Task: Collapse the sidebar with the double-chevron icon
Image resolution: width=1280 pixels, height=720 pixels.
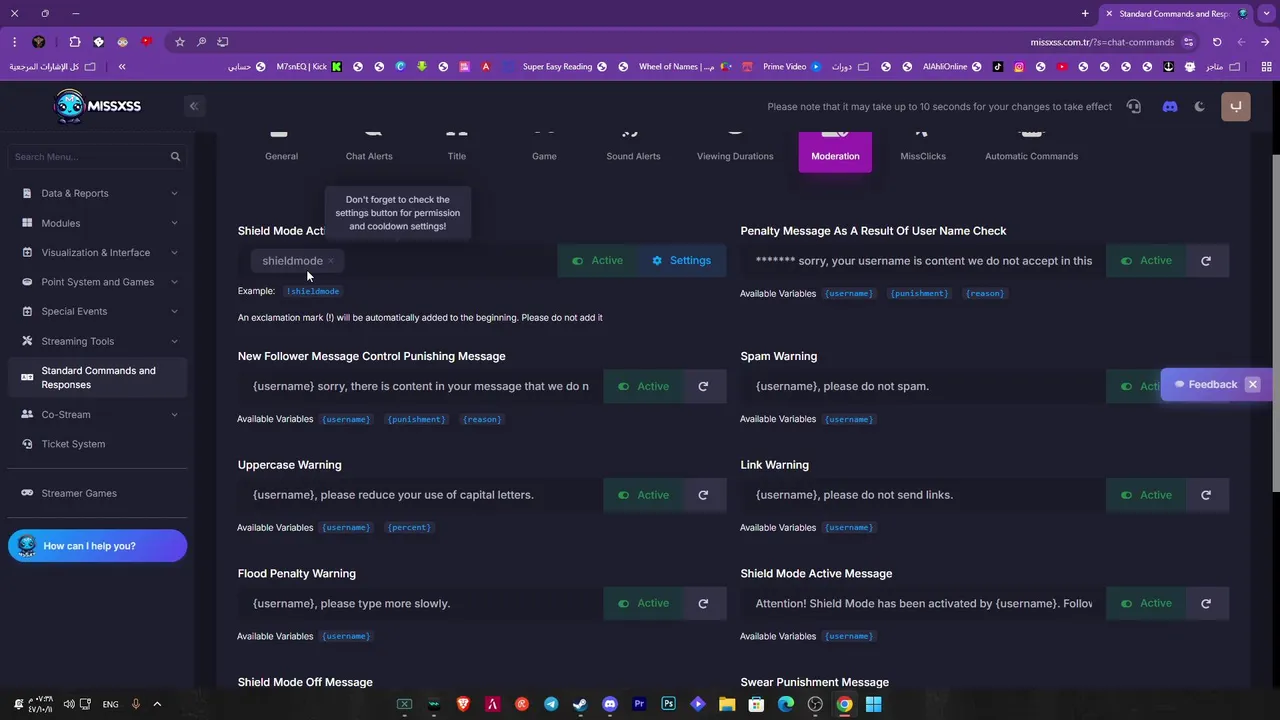Action: pos(194,106)
